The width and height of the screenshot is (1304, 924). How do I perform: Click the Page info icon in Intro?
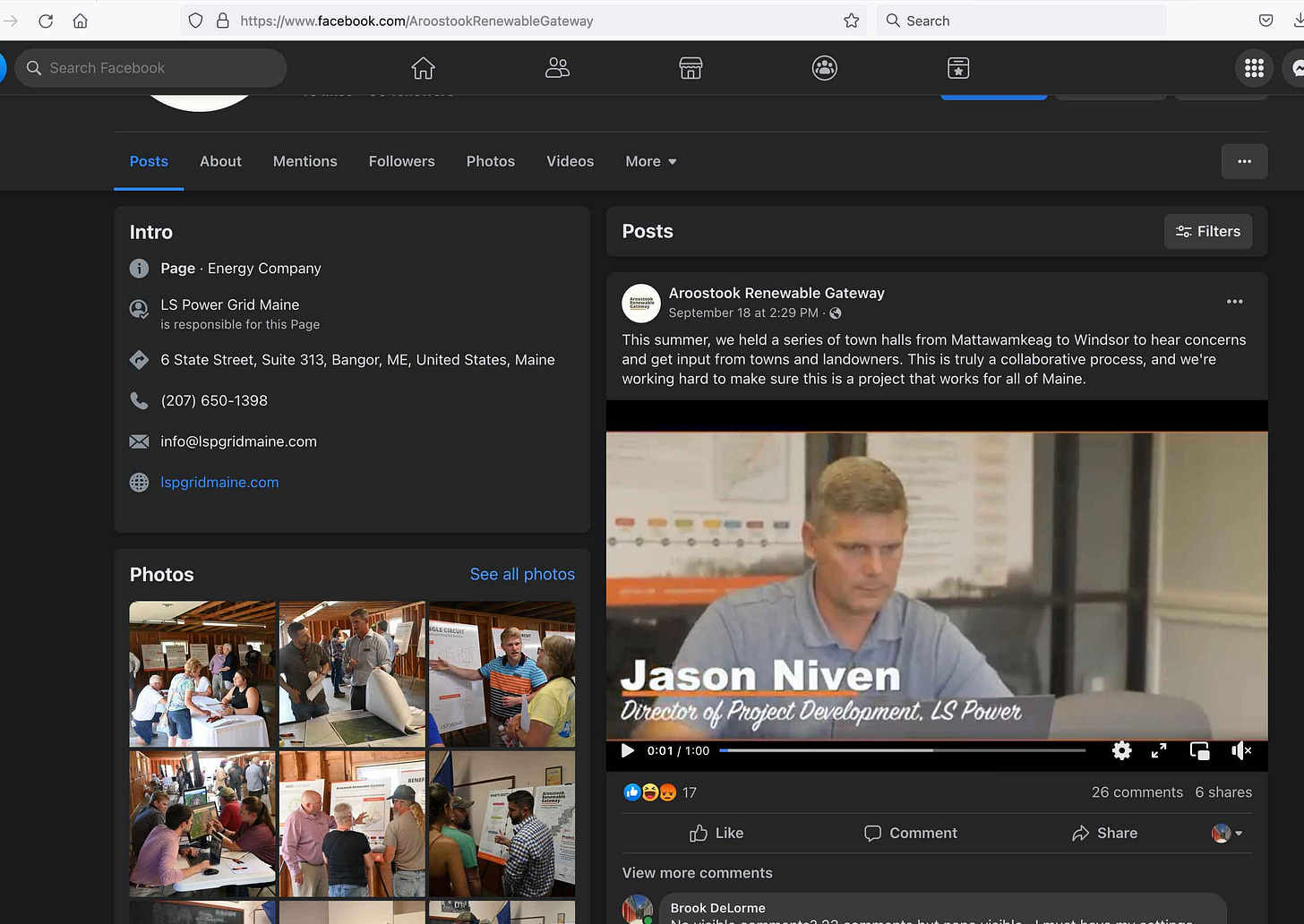[x=139, y=269]
